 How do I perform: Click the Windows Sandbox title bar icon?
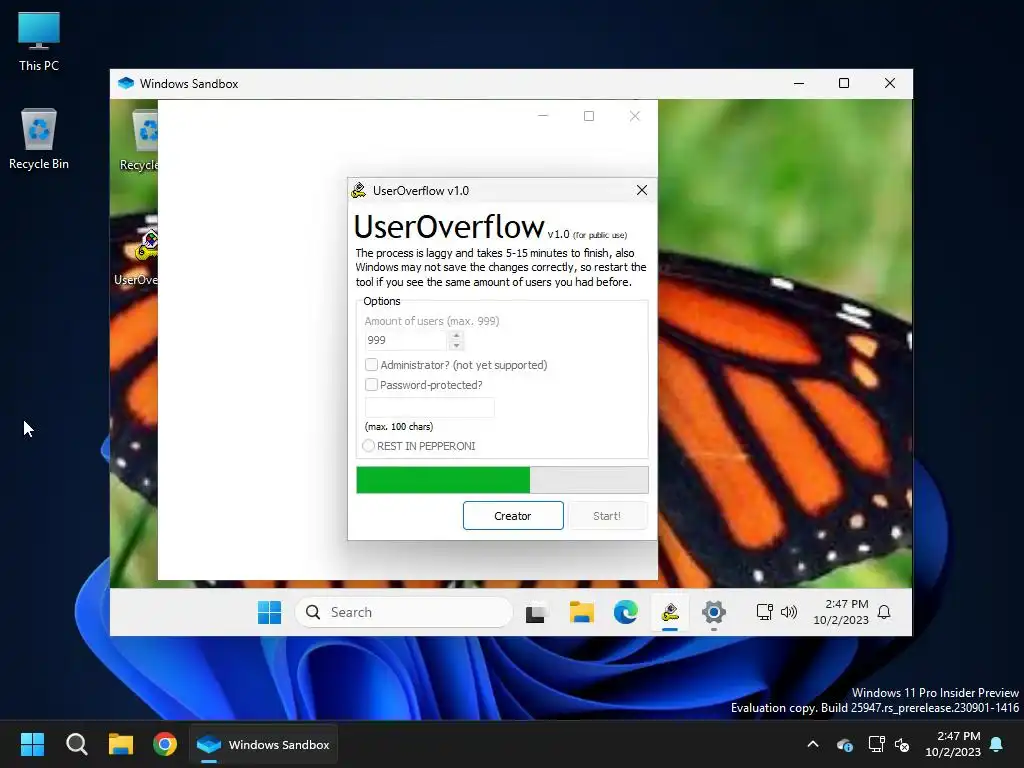[x=125, y=84]
